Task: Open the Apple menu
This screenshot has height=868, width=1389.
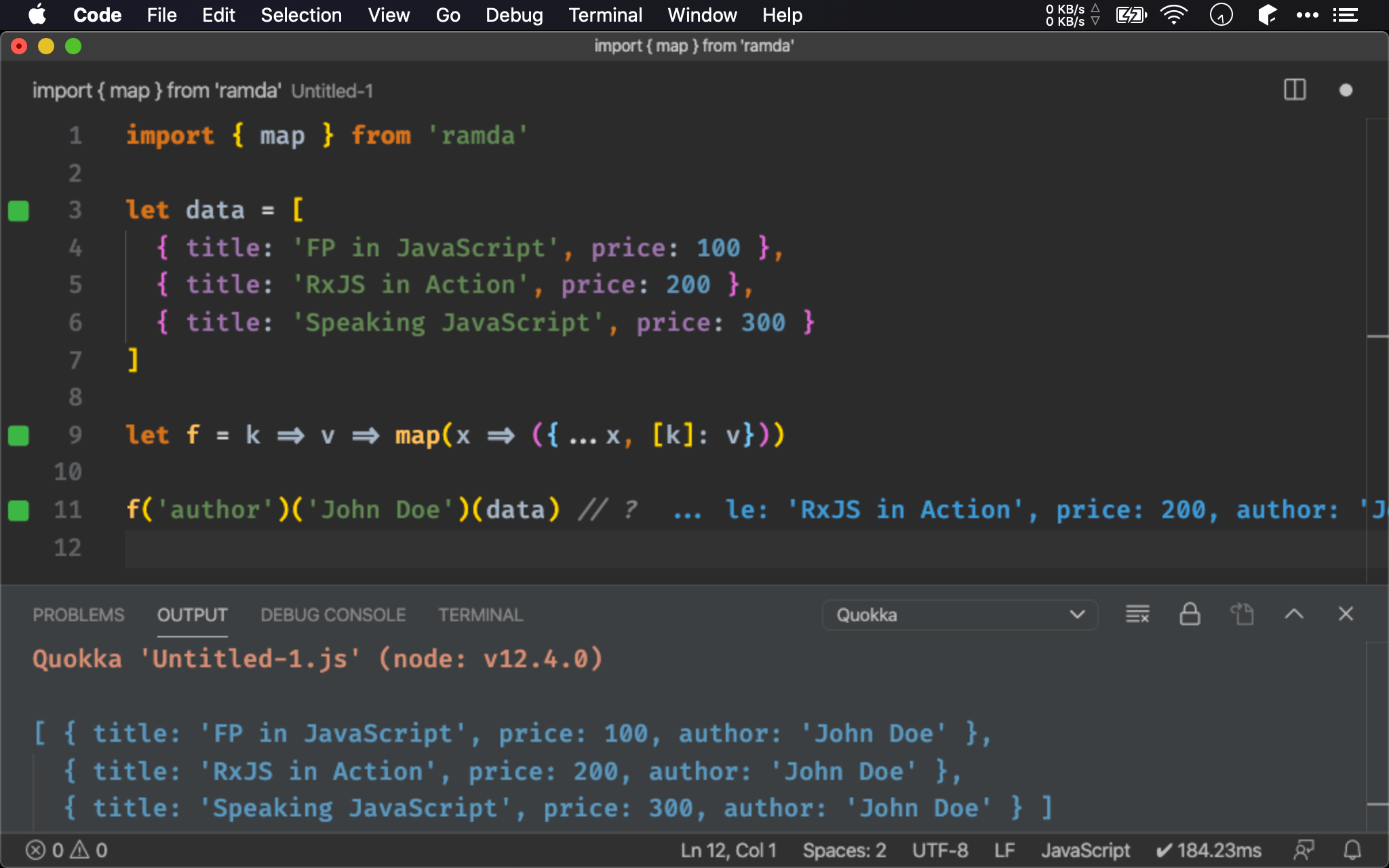Action: pos(37,14)
